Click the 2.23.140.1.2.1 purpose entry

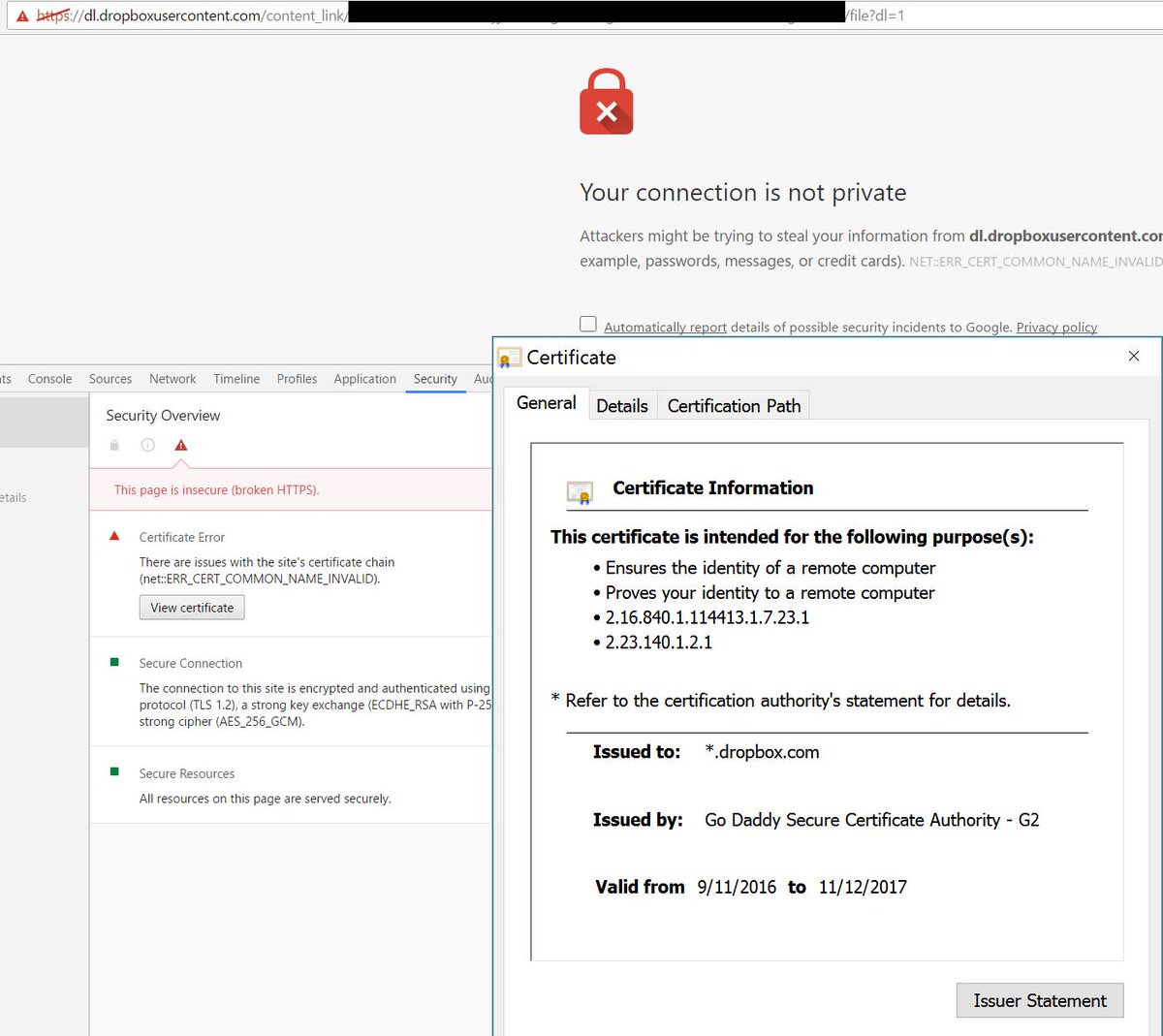click(659, 643)
